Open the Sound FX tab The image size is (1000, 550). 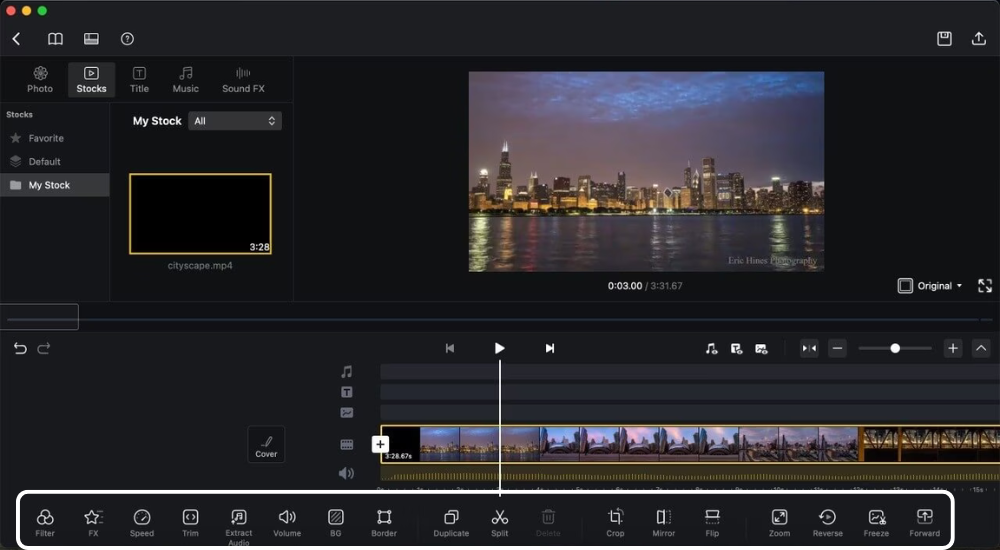point(243,80)
